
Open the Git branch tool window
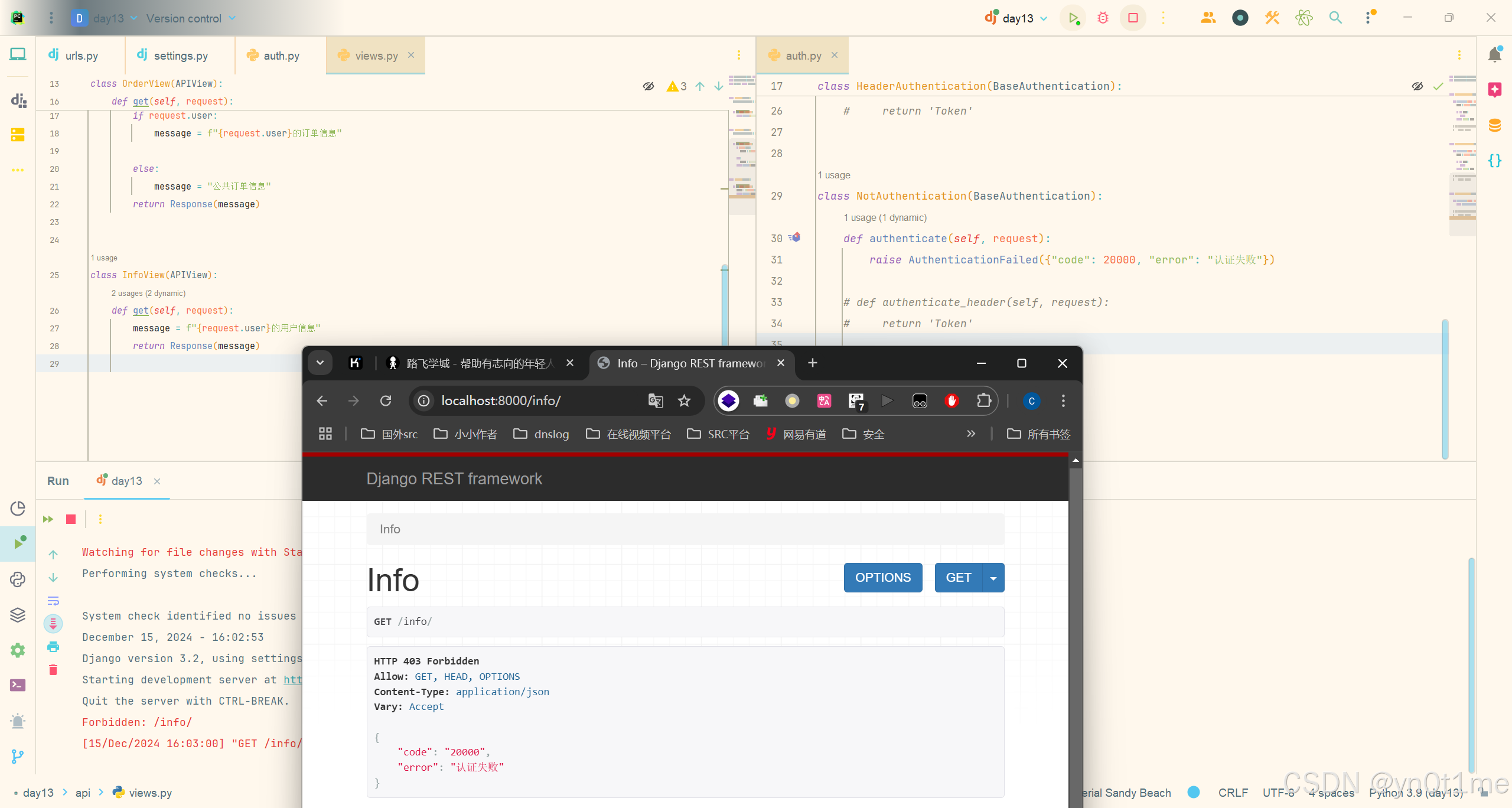pos(18,756)
